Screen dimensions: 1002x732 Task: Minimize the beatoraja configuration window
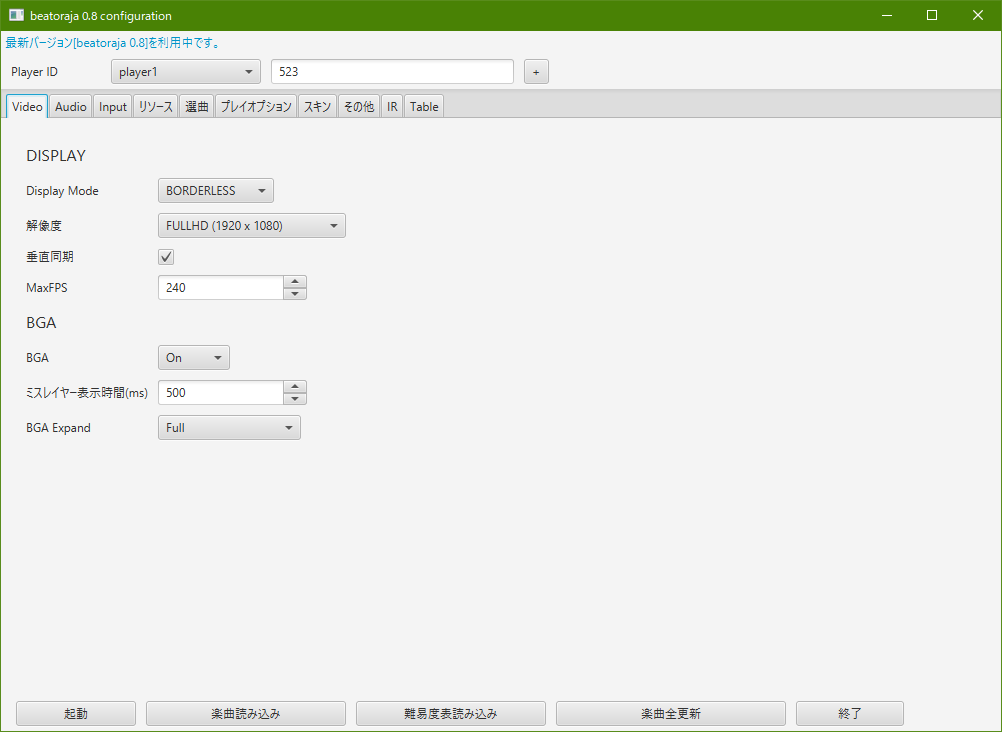coord(887,15)
